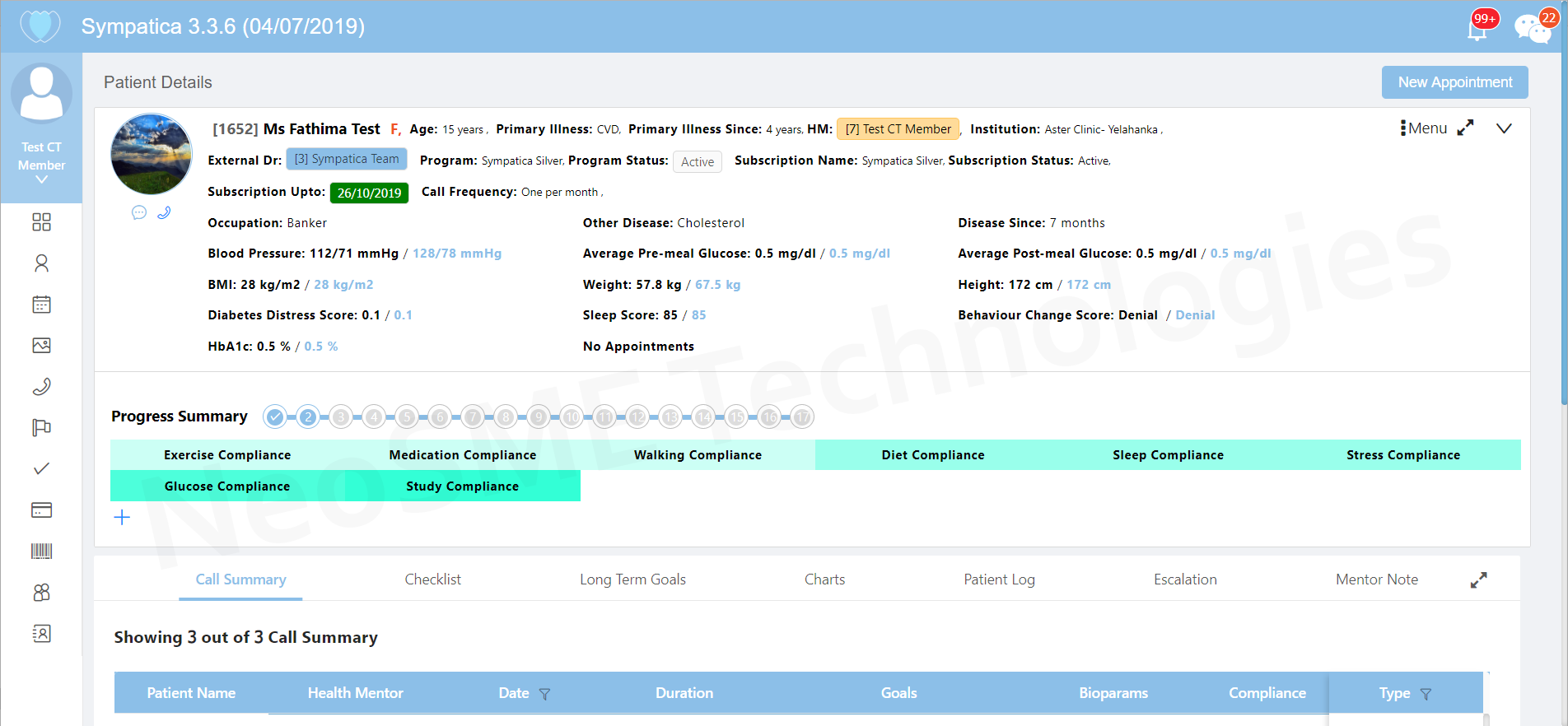The height and width of the screenshot is (726, 1568).
Task: Open the chat messages icon
Action: coord(1531,29)
